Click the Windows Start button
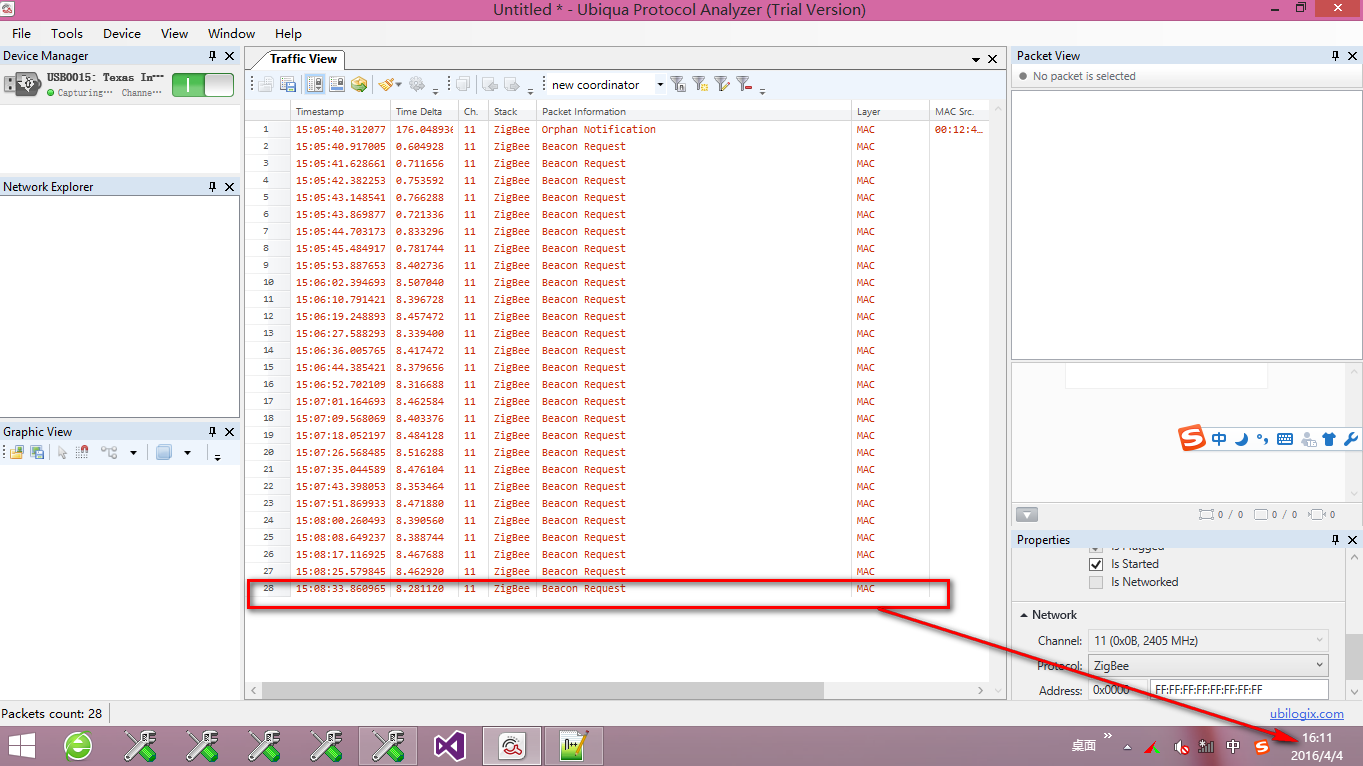1363x766 pixels. 22,746
